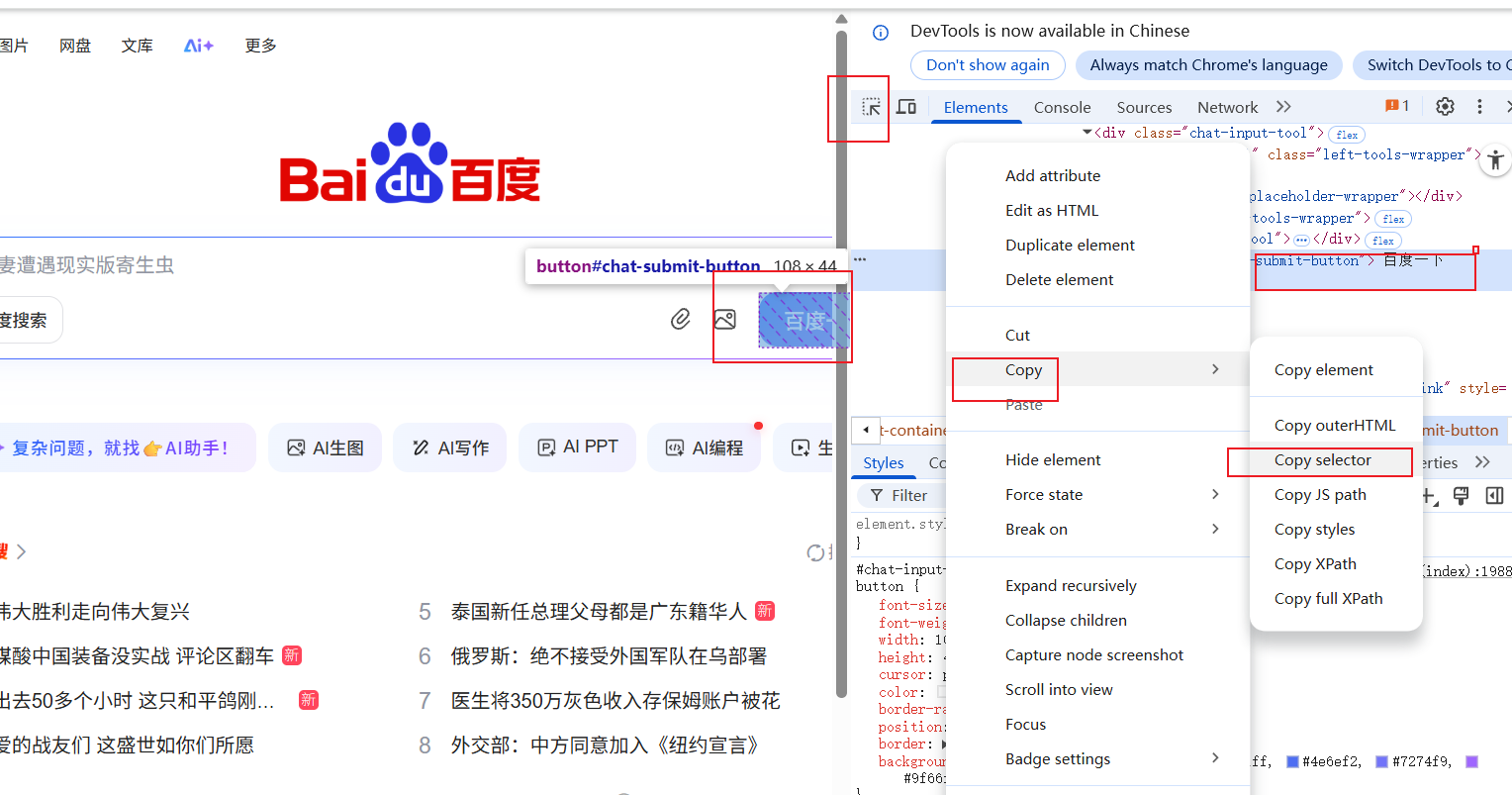Click the row ellipsis beside selected node
The image size is (1512, 795).
860,259
